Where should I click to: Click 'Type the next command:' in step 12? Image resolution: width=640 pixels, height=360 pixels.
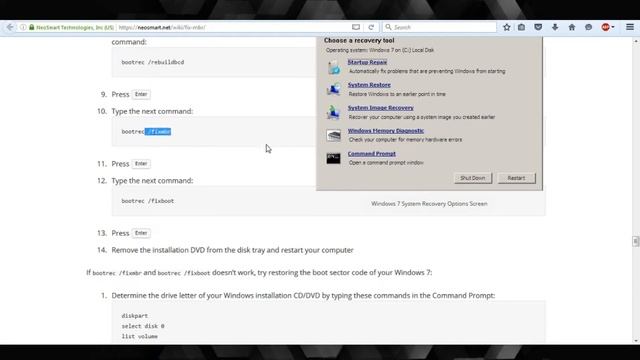click(x=152, y=180)
